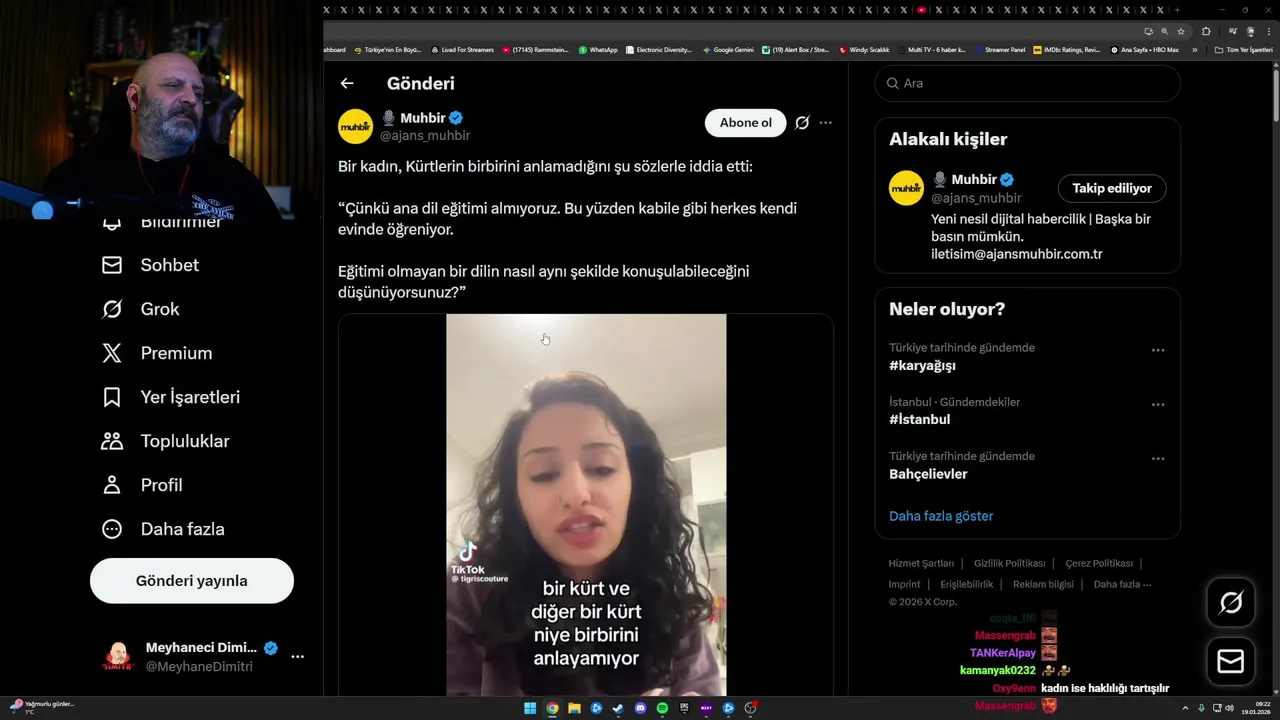Open Reklam bilgisi footer link
1280x720 pixels.
pos(1043,584)
